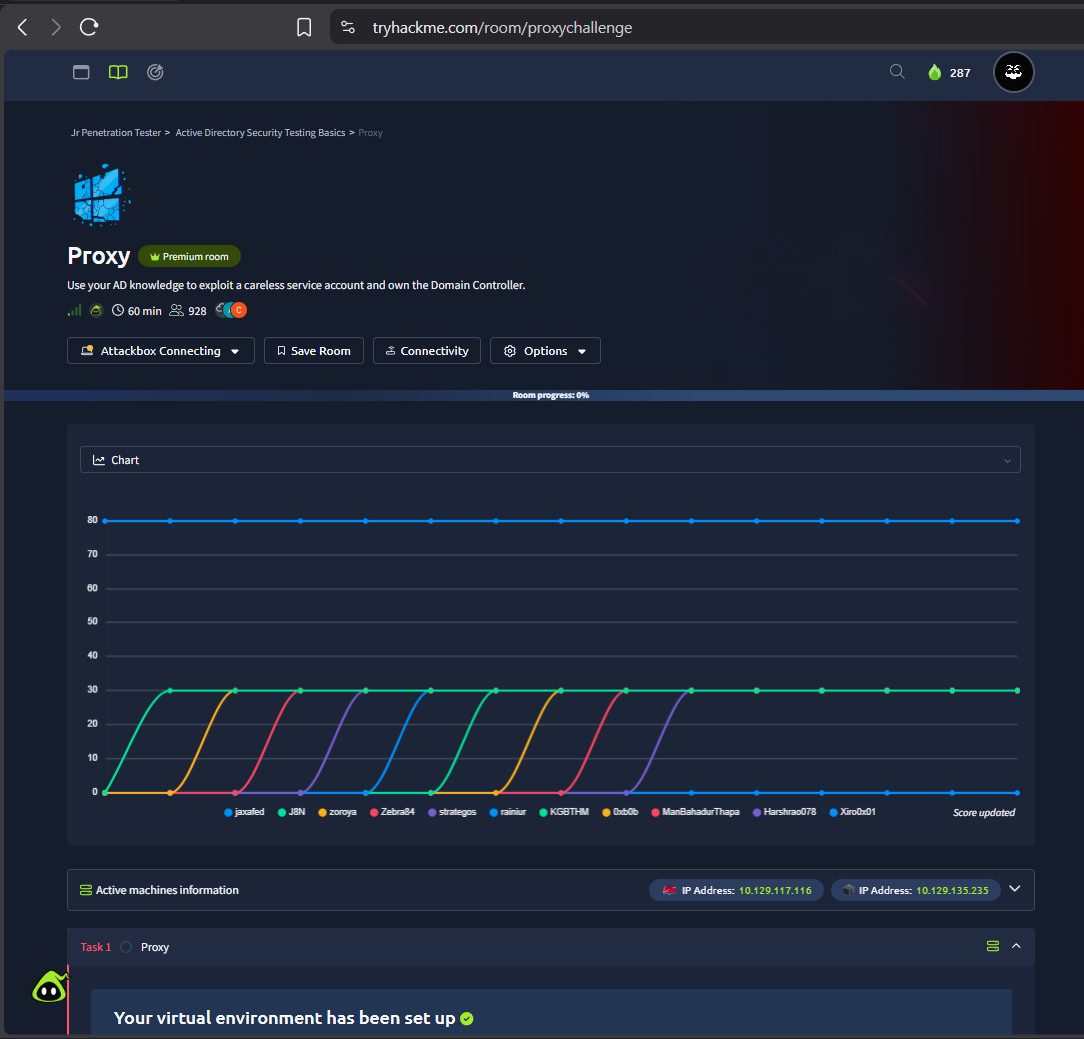Viewport: 1084px width, 1039px height.
Task: Collapse Task 1 with the chevron
Action: tap(1016, 946)
